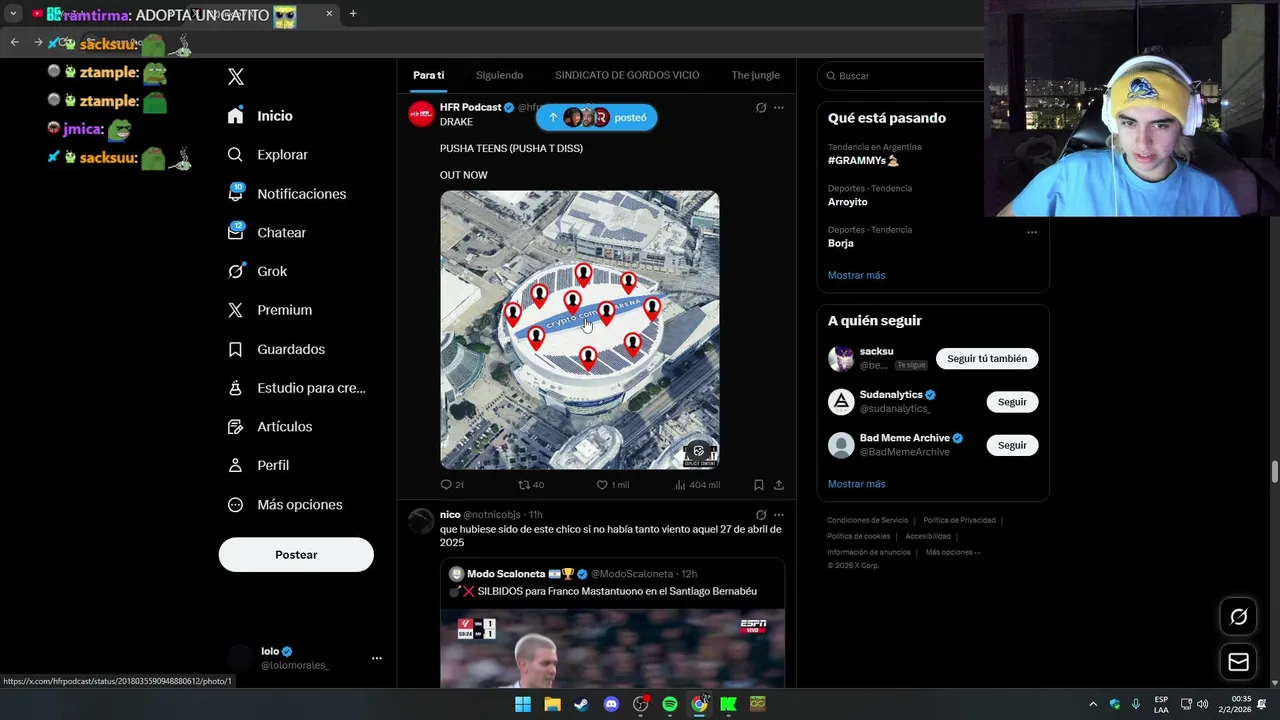This screenshot has width=1280, height=720.
Task: Open the crypto.com Arena image
Action: pos(580,330)
